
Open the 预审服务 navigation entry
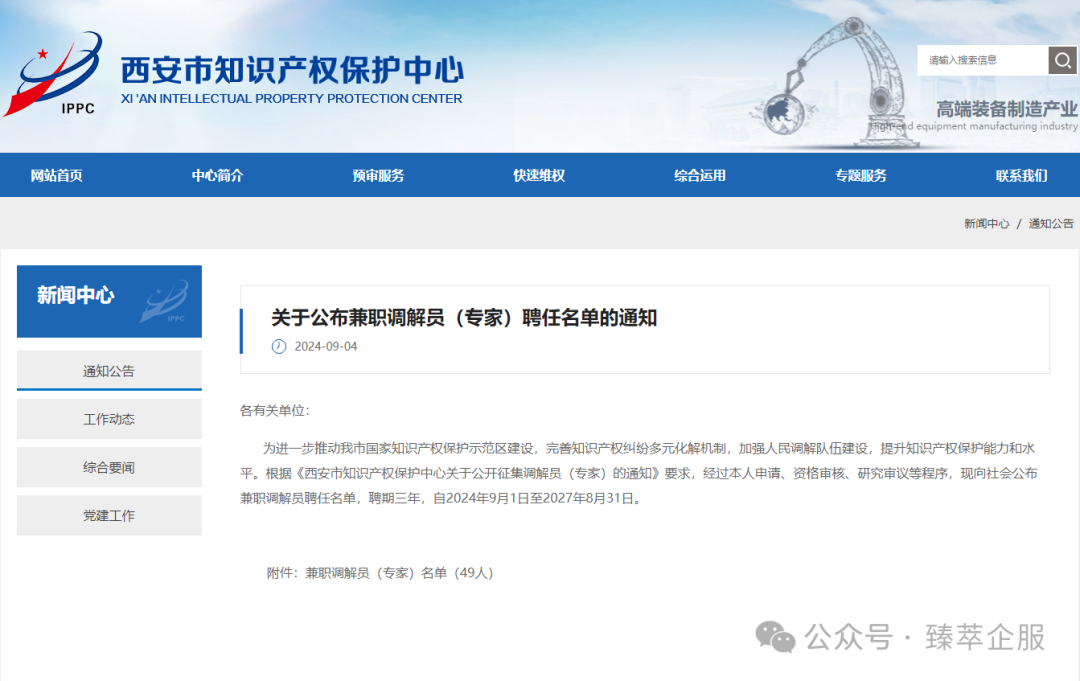tap(378, 175)
